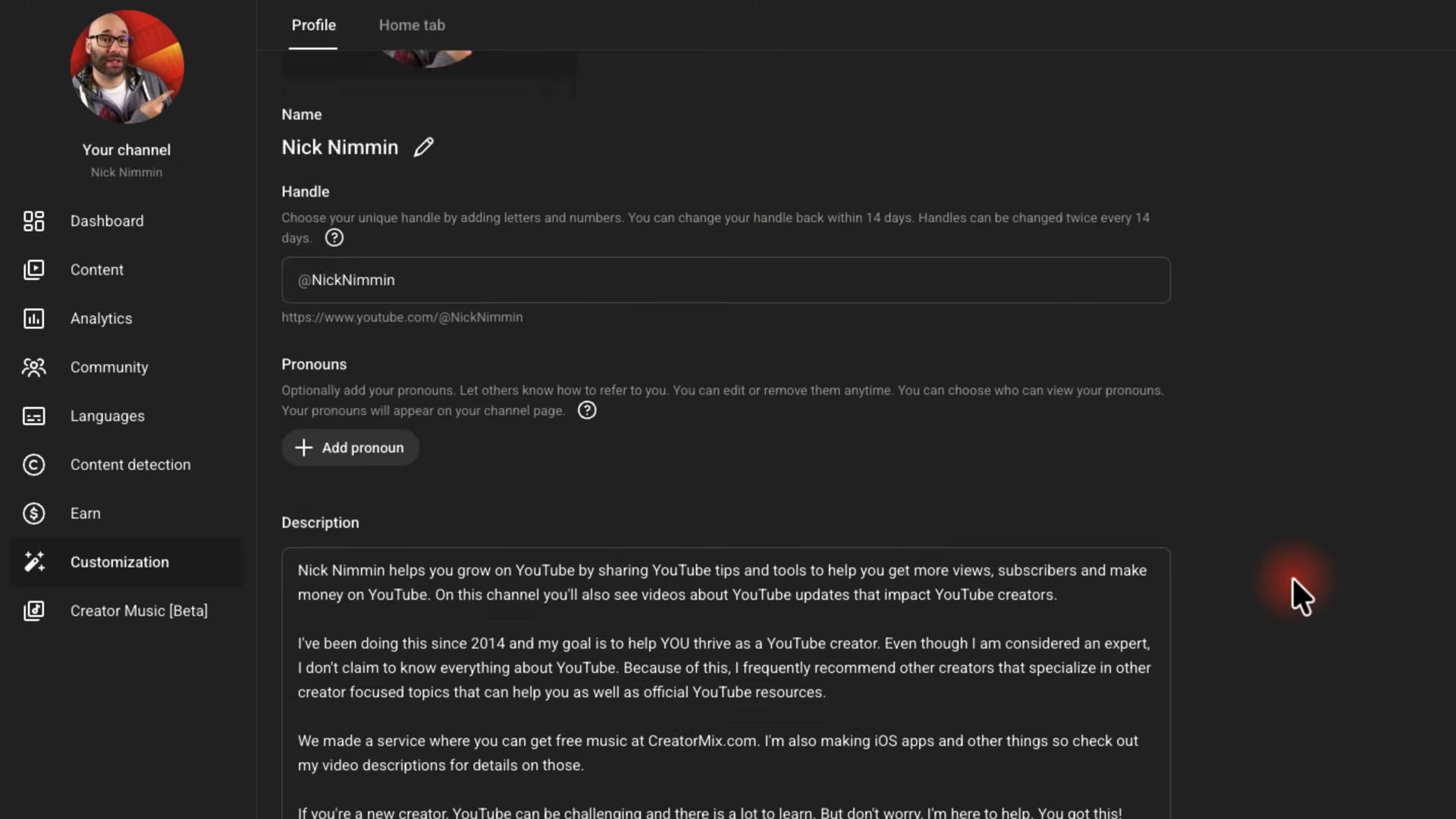Click the Add pronoun button

(x=350, y=447)
